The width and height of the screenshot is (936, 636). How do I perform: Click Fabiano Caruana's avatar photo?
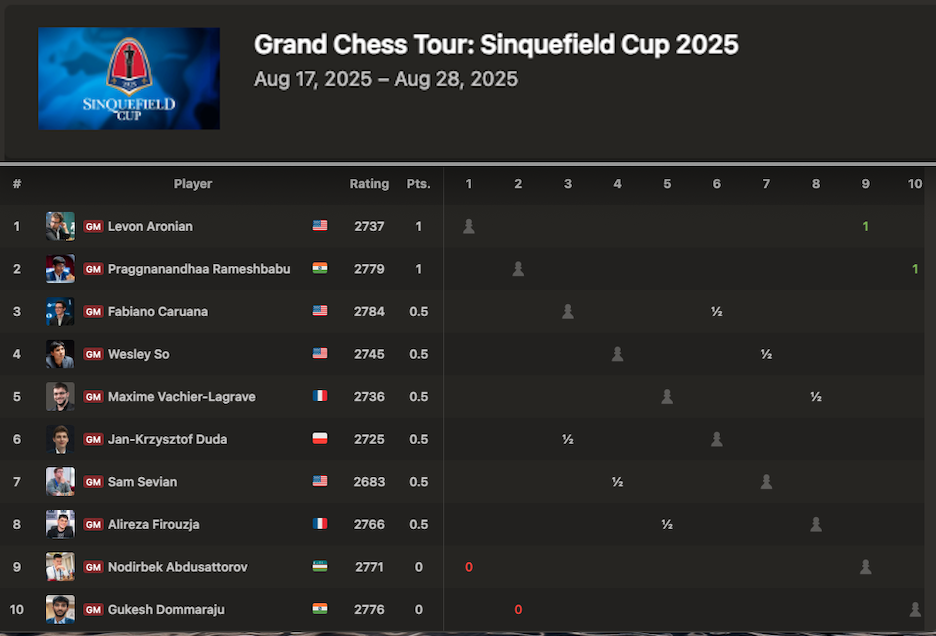60,311
